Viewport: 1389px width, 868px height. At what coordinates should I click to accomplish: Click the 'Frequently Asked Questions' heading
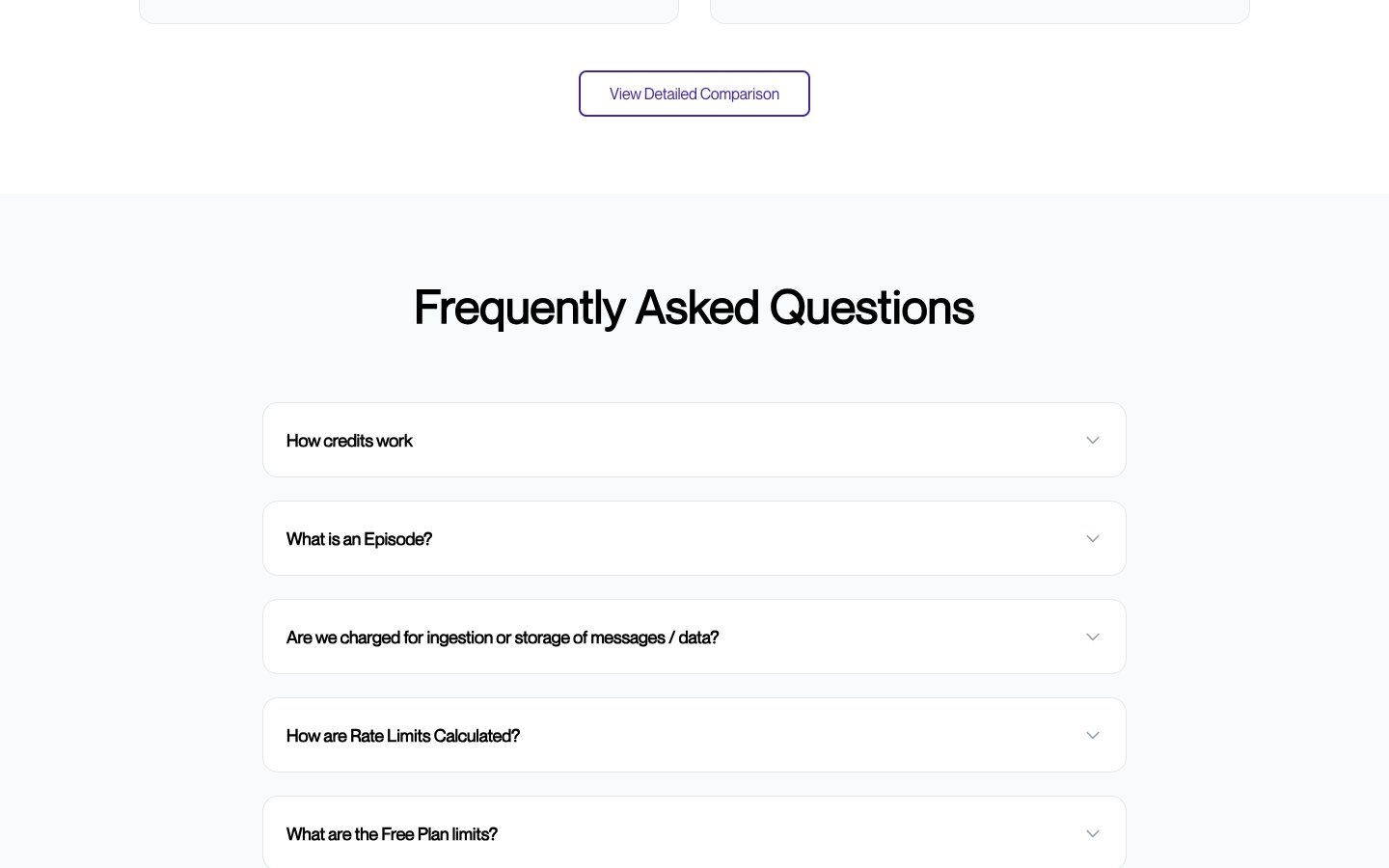[x=694, y=308]
